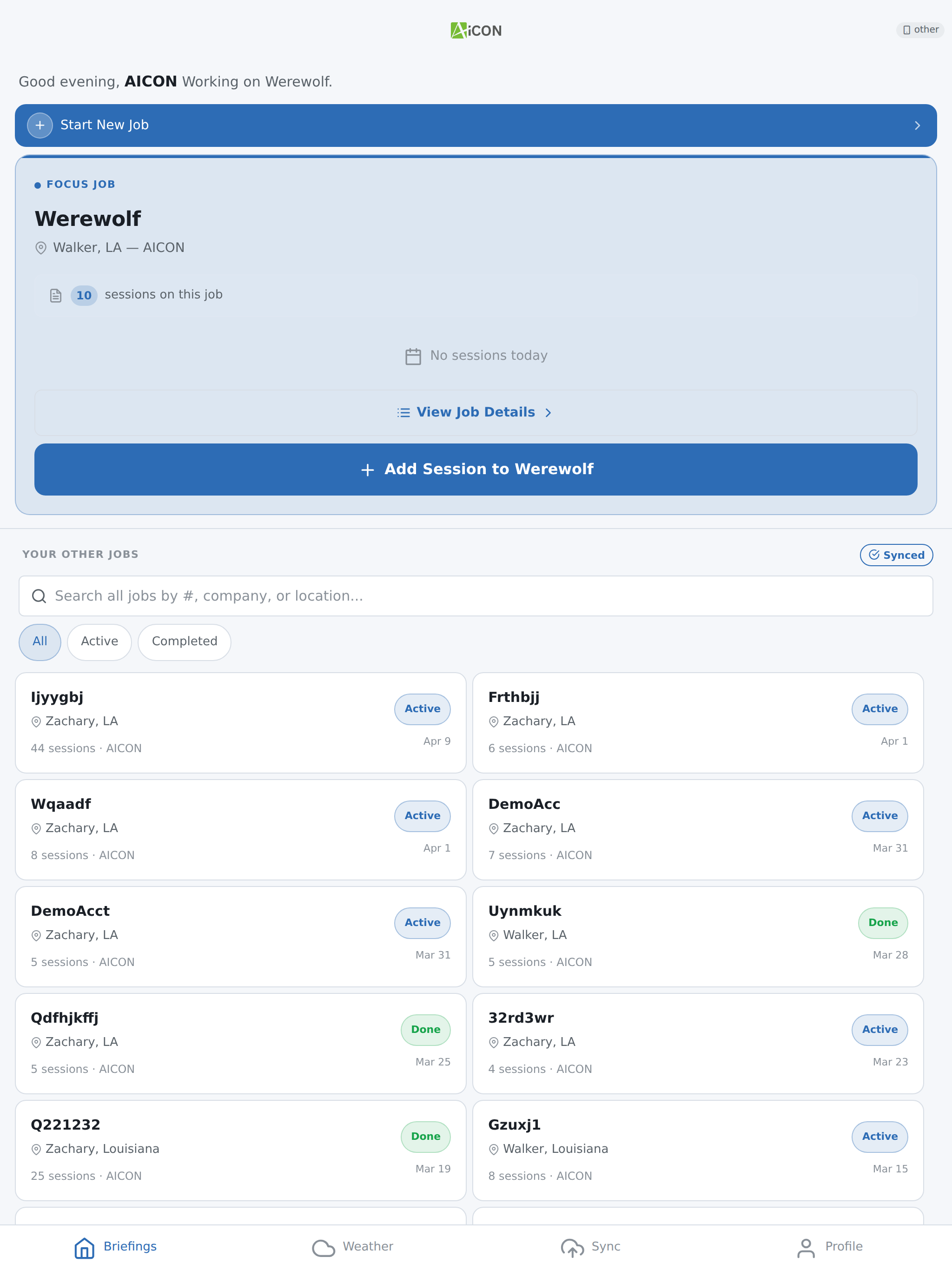The height and width of the screenshot is (1270, 952).
Task: Select the Active filter chip
Action: tap(99, 642)
